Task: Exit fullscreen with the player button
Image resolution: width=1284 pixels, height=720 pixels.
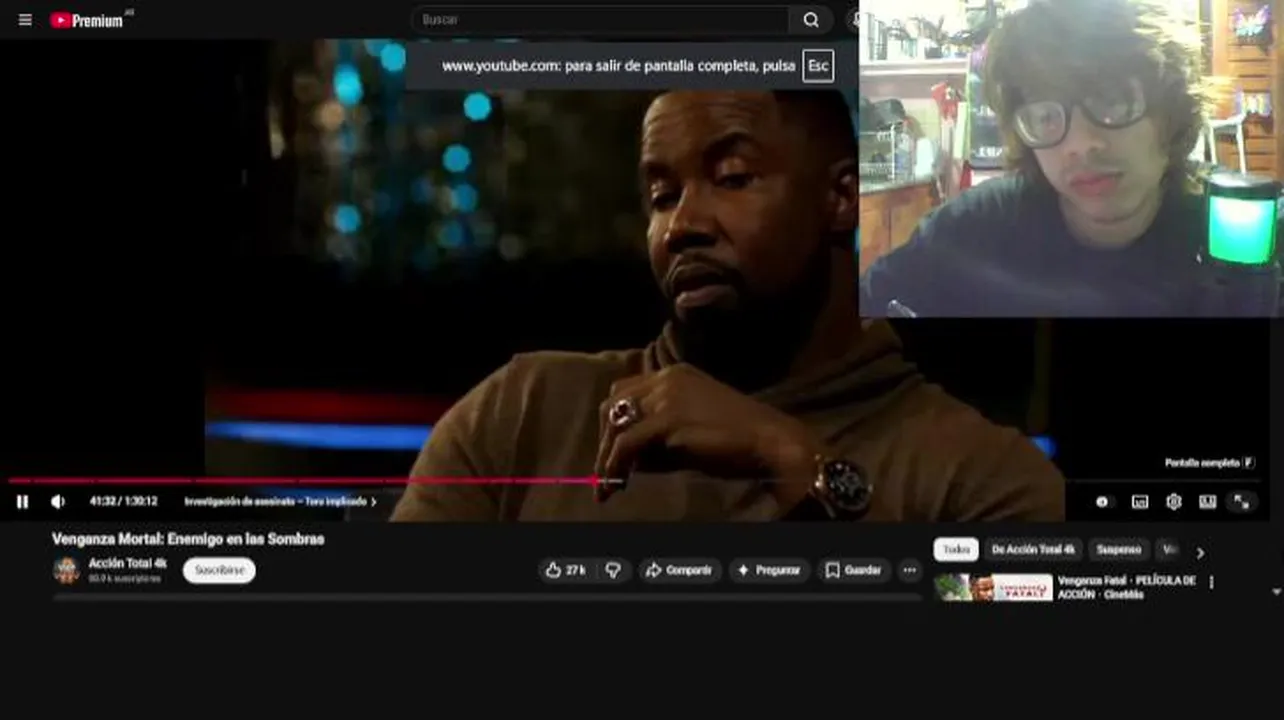Action: 1241,502
